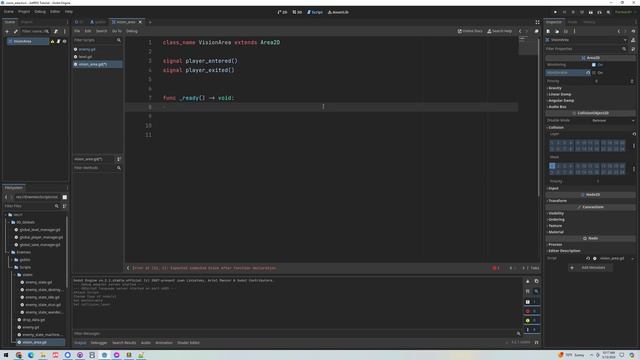This screenshot has width=640, height=360.
Task: Open the Scene menu
Action: pos(9,11)
